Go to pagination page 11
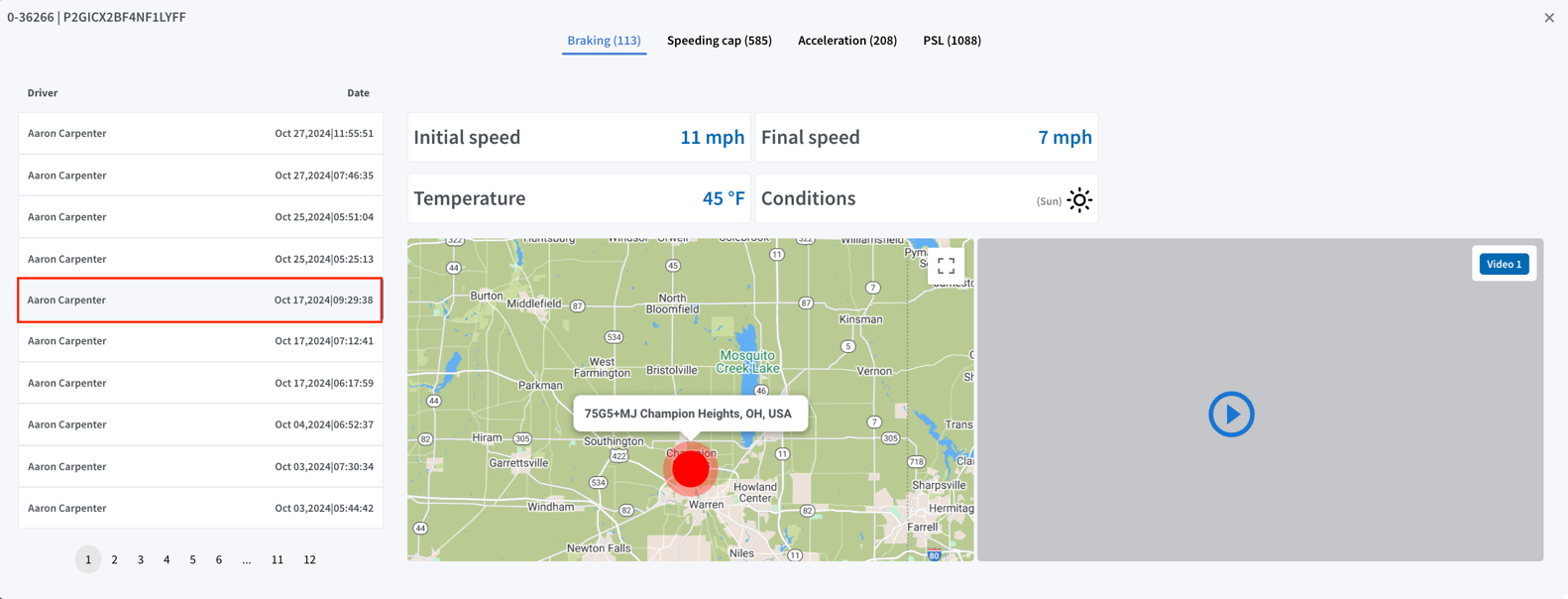1568x599 pixels. coord(278,559)
